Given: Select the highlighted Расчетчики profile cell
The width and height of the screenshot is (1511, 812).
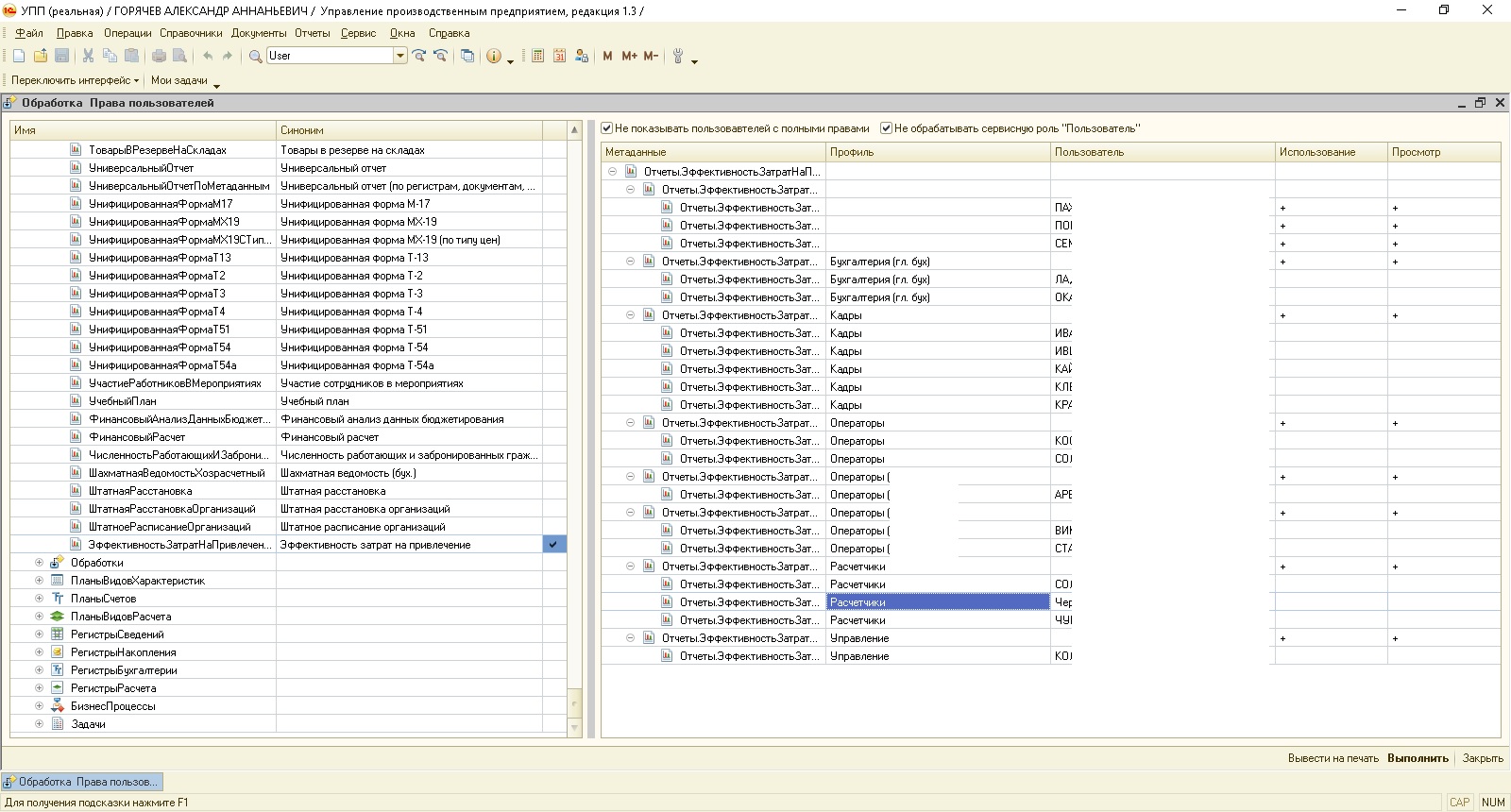Looking at the screenshot, I should click(938, 602).
